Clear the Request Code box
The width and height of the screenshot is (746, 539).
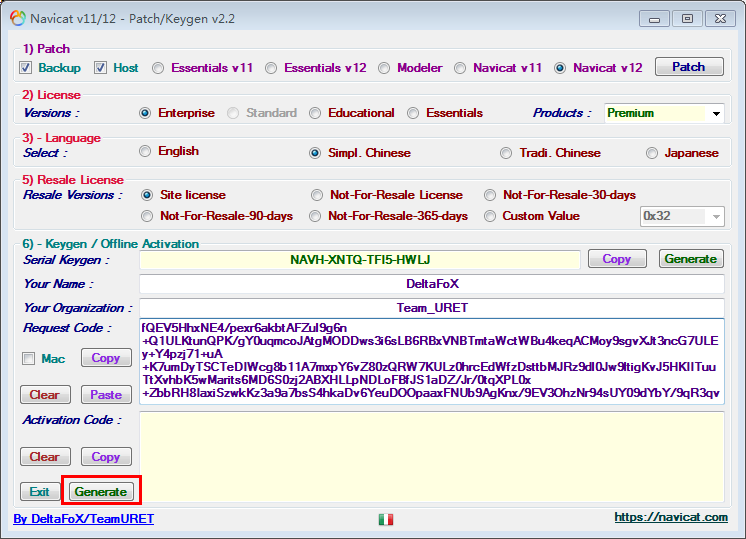[x=45, y=395]
